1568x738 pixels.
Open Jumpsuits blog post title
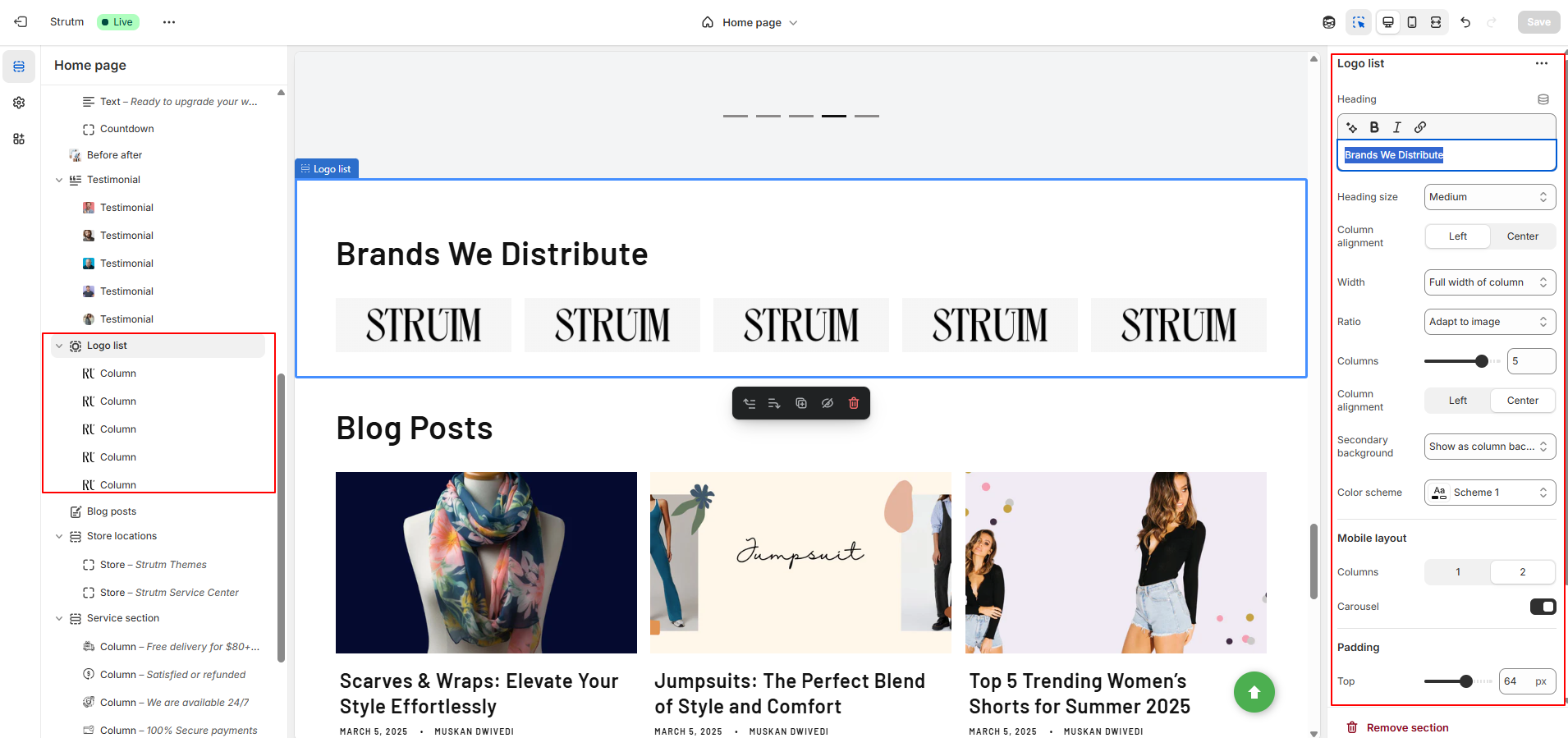[790, 694]
